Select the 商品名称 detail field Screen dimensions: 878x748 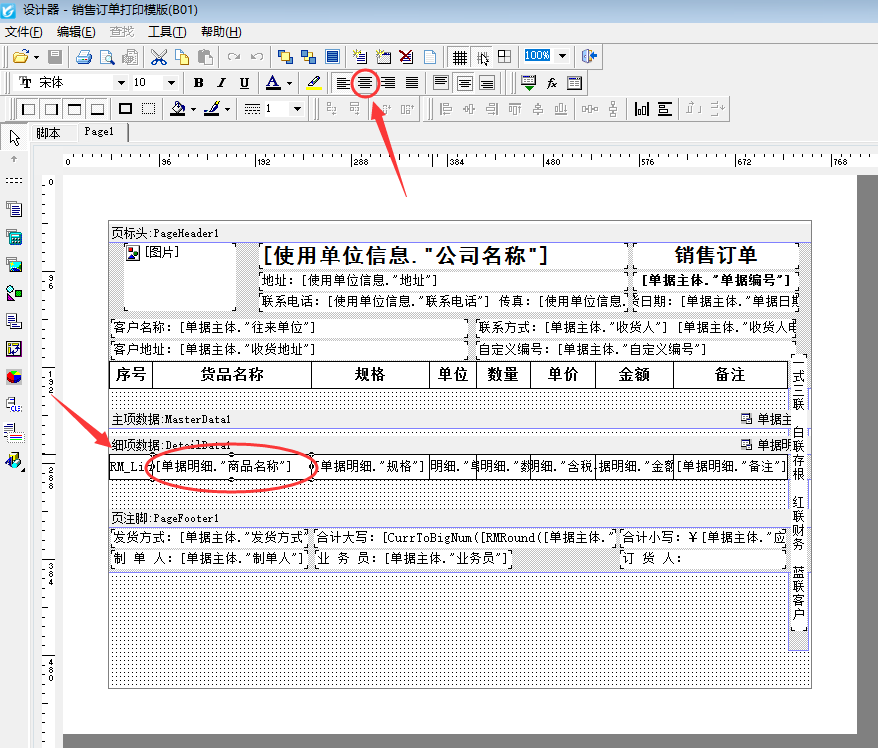(230, 466)
